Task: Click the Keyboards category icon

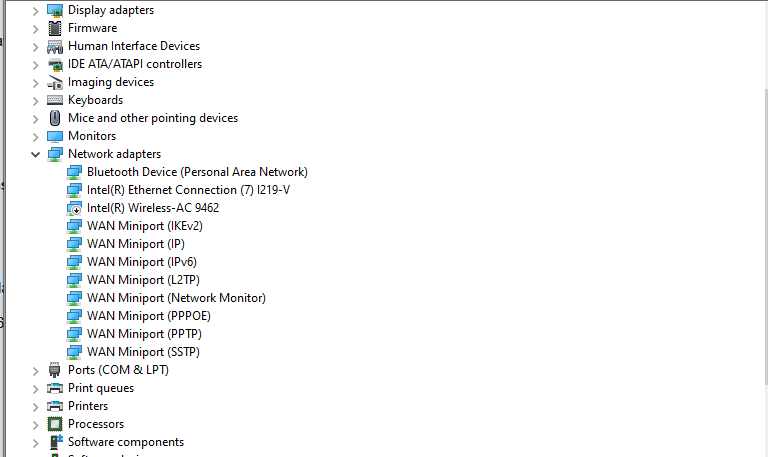Action: click(x=55, y=100)
